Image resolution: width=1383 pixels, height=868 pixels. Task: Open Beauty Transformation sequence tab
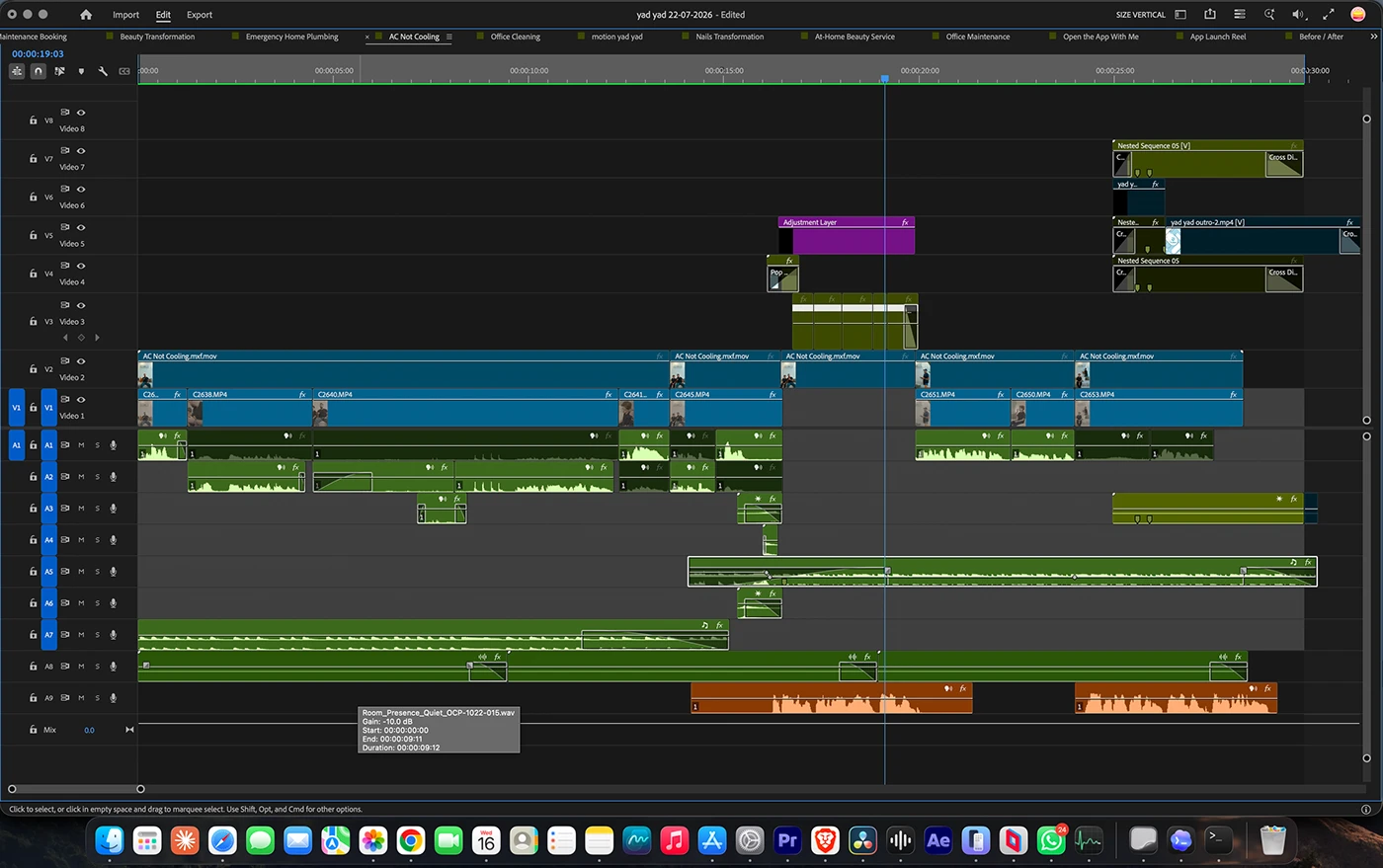coord(157,37)
